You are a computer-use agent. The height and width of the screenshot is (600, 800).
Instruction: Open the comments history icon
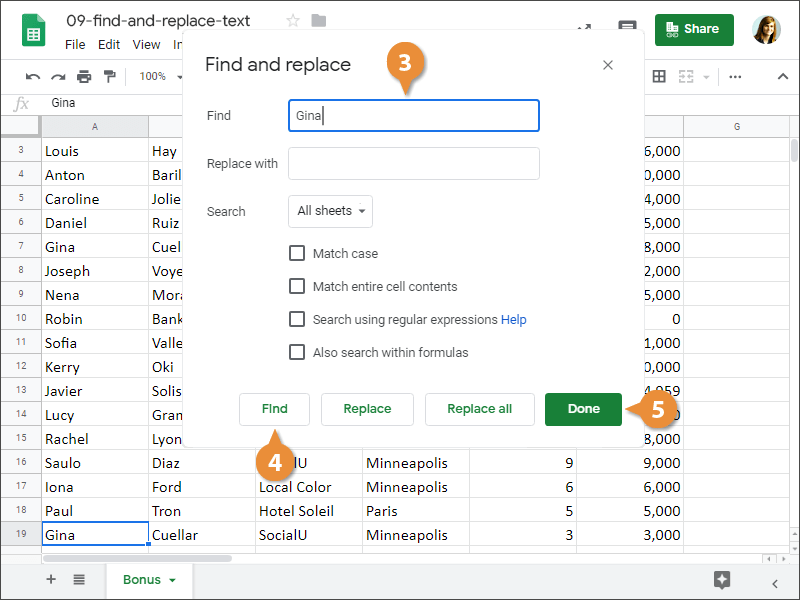click(x=627, y=29)
